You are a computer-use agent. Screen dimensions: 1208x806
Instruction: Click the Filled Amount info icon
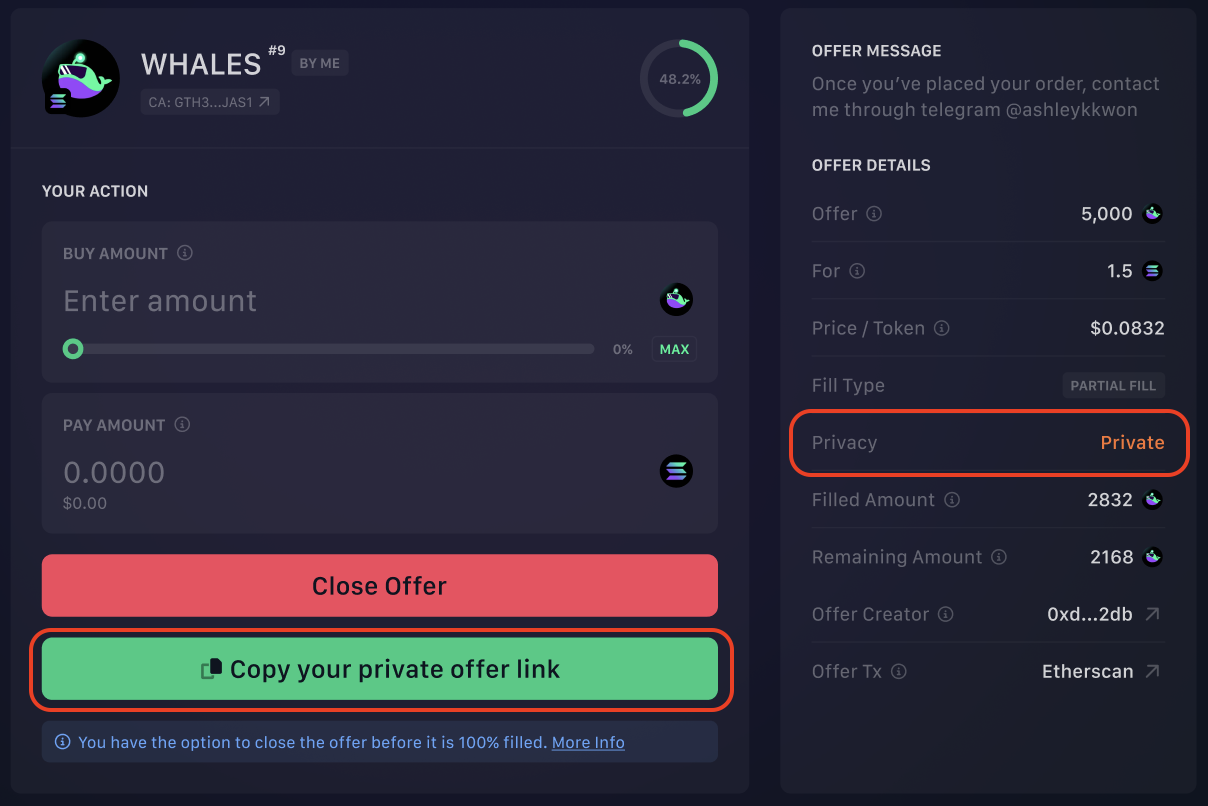pyautogui.click(x=952, y=499)
